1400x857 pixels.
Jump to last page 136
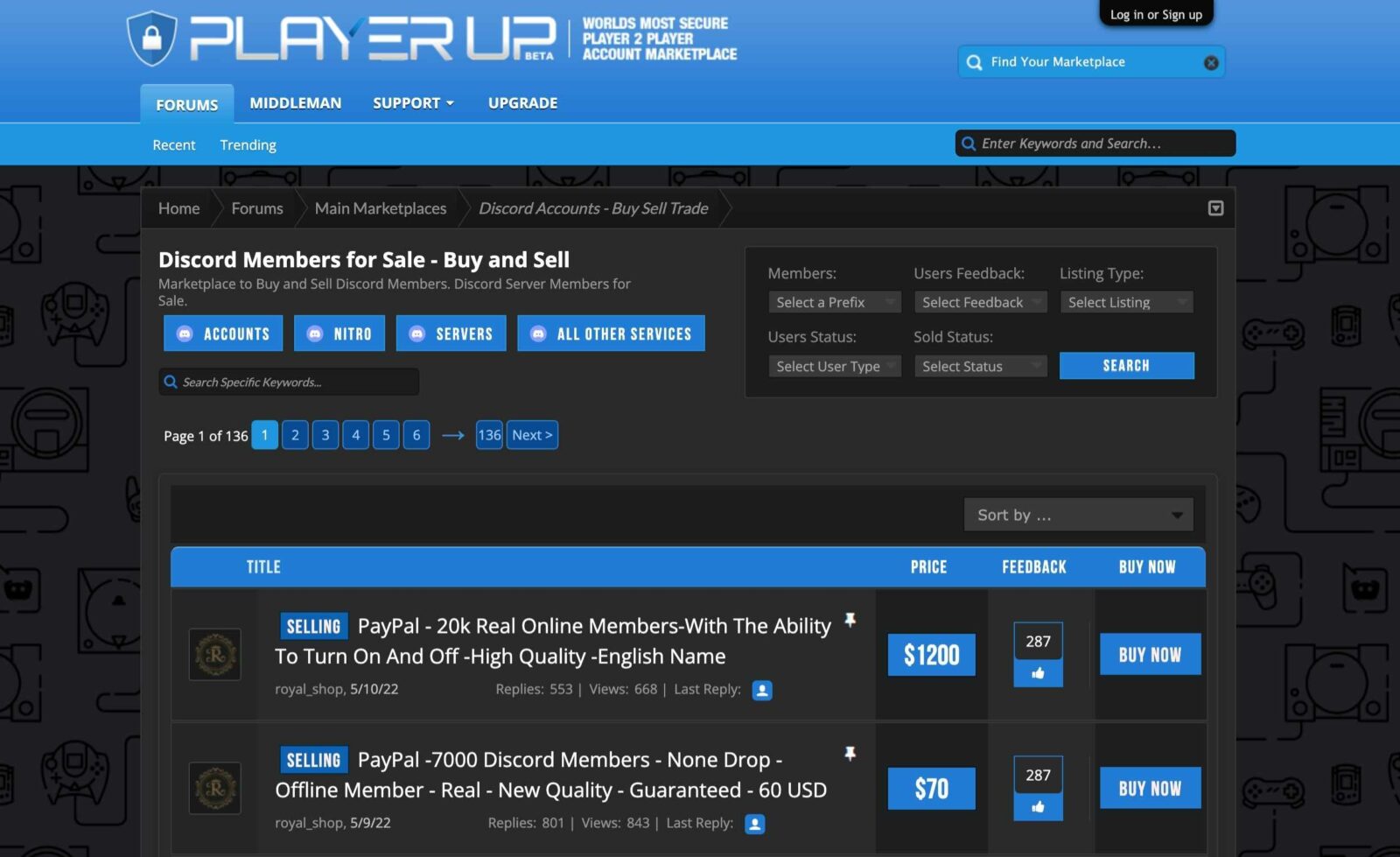(x=489, y=435)
